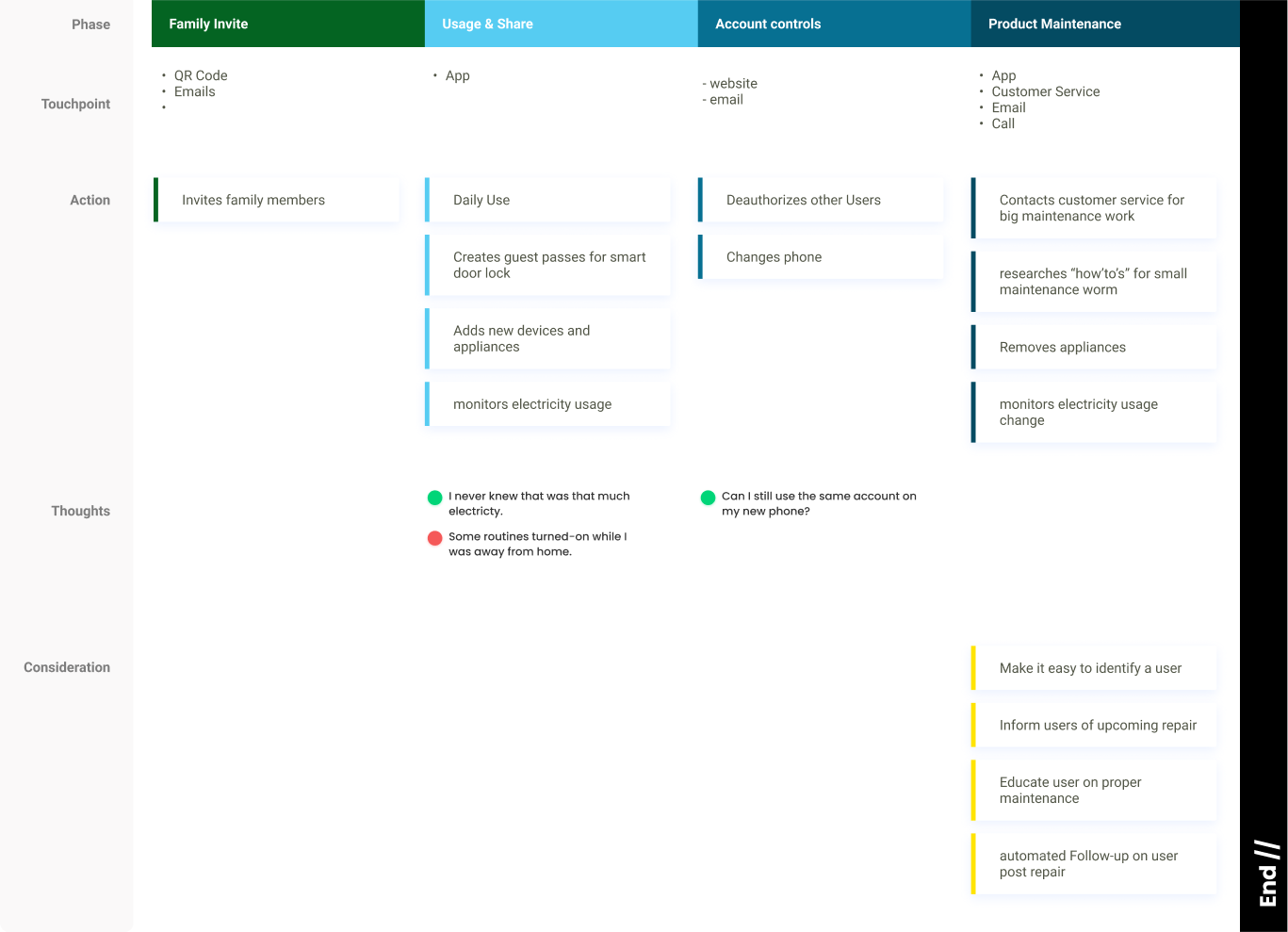Image resolution: width=1288 pixels, height=932 pixels.
Task: Click the Customer Service touchpoint
Action: [x=1045, y=91]
